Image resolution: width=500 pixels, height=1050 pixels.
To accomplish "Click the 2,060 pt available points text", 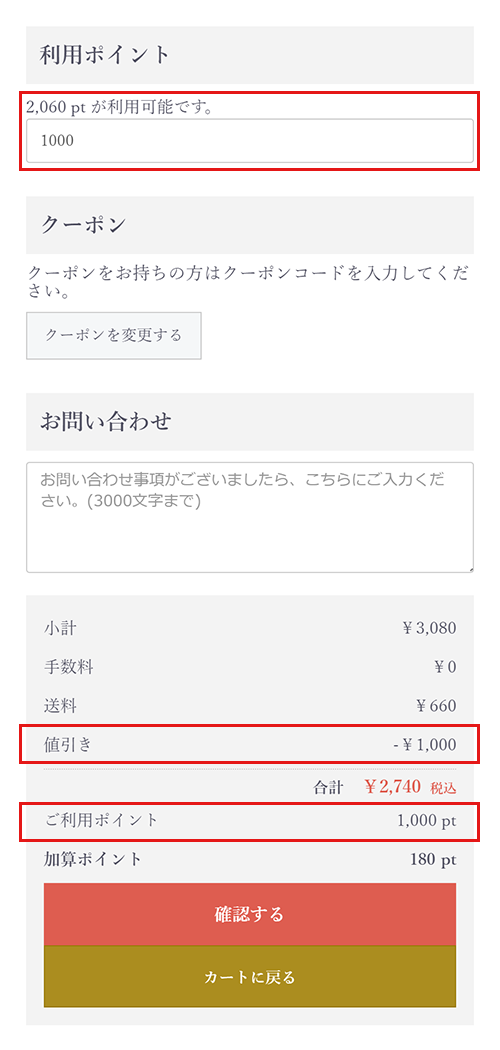I will (x=120, y=106).
